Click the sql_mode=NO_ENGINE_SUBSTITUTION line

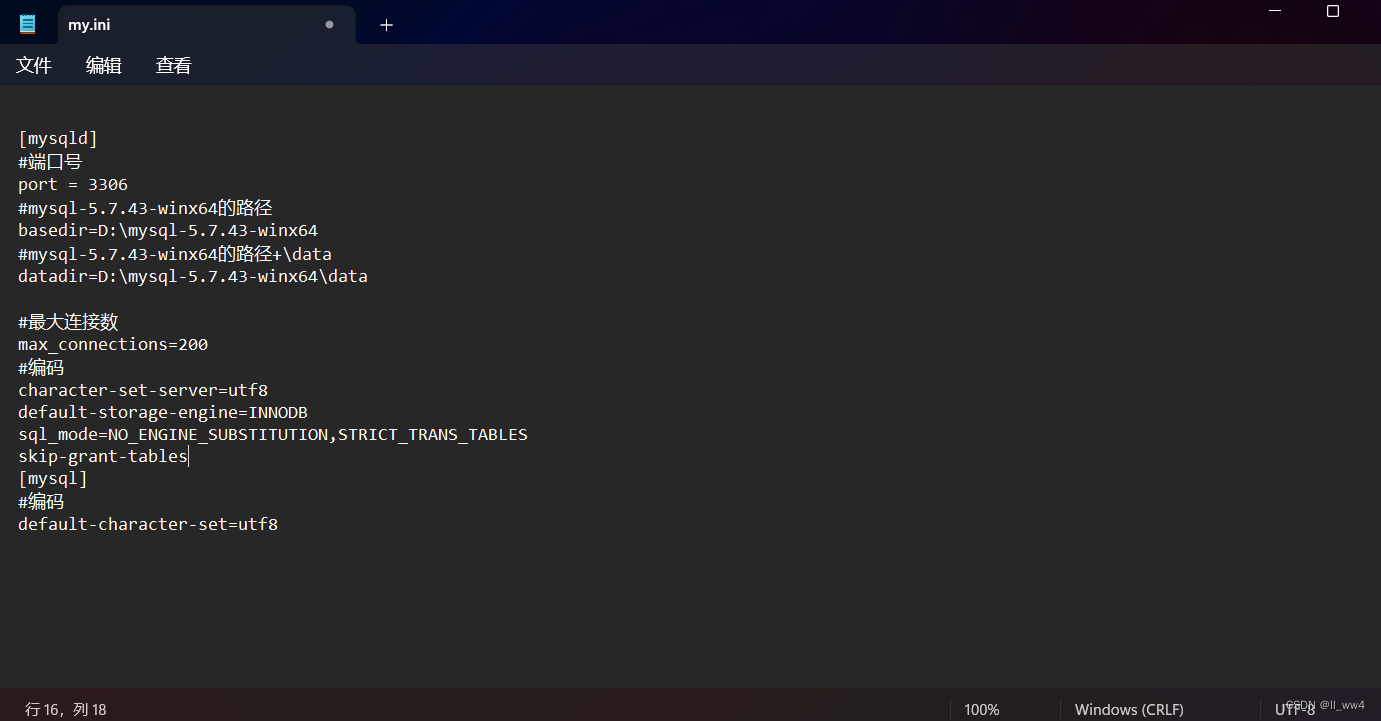pyautogui.click(x=273, y=435)
